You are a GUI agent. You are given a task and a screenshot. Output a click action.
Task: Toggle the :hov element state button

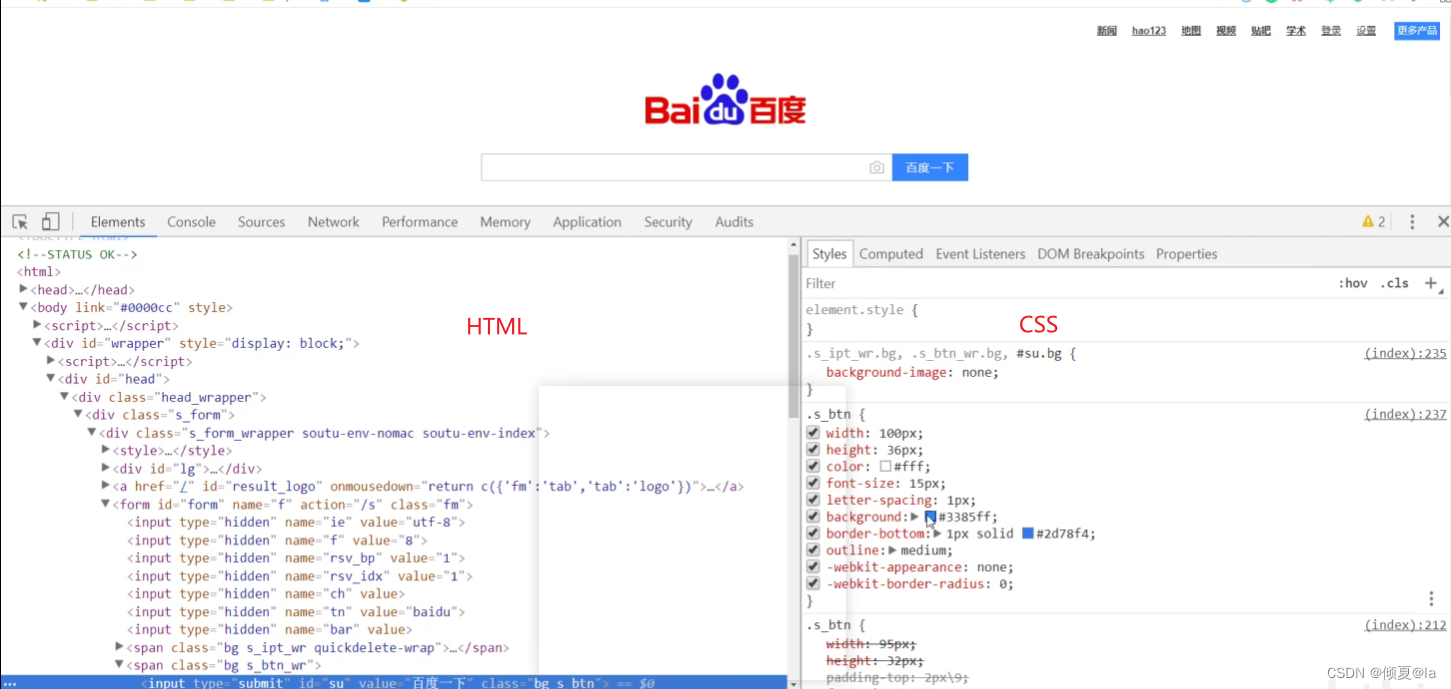(x=1353, y=283)
